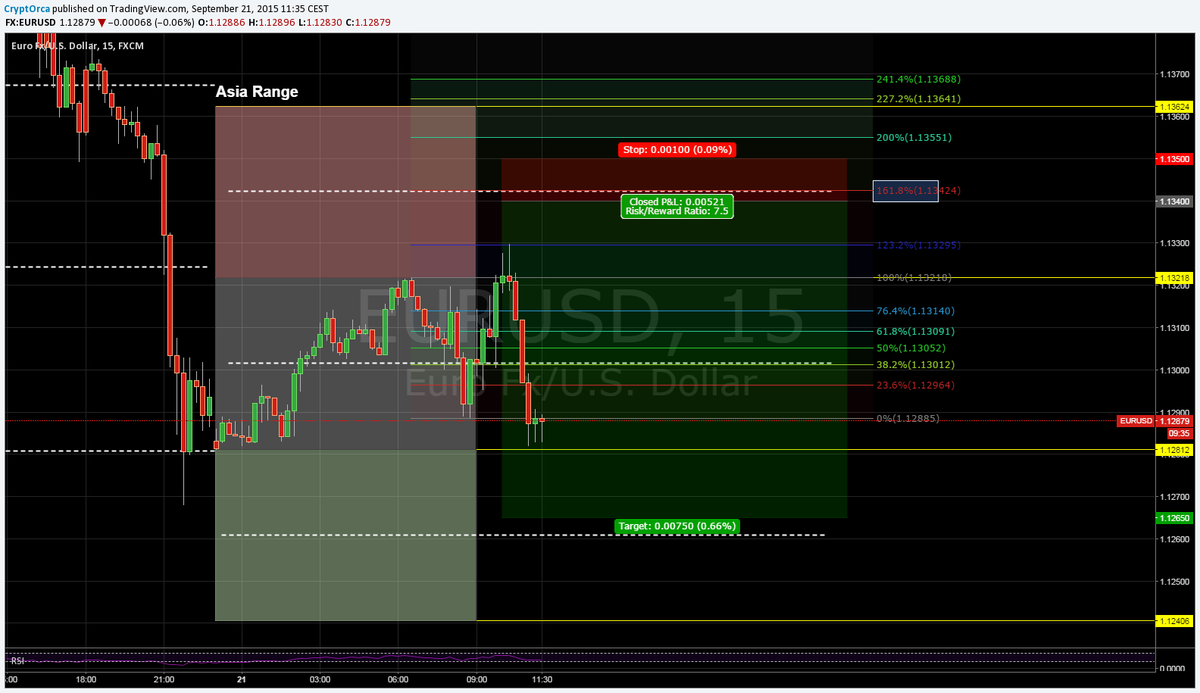The height and width of the screenshot is (693, 1200).
Task: Click the green 1.12650 target price tag
Action: (x=1173, y=518)
